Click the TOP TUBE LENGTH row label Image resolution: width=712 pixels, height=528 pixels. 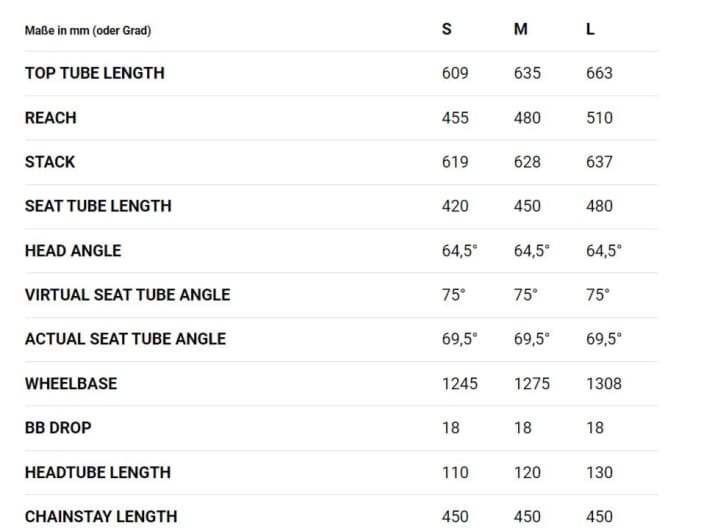point(95,73)
